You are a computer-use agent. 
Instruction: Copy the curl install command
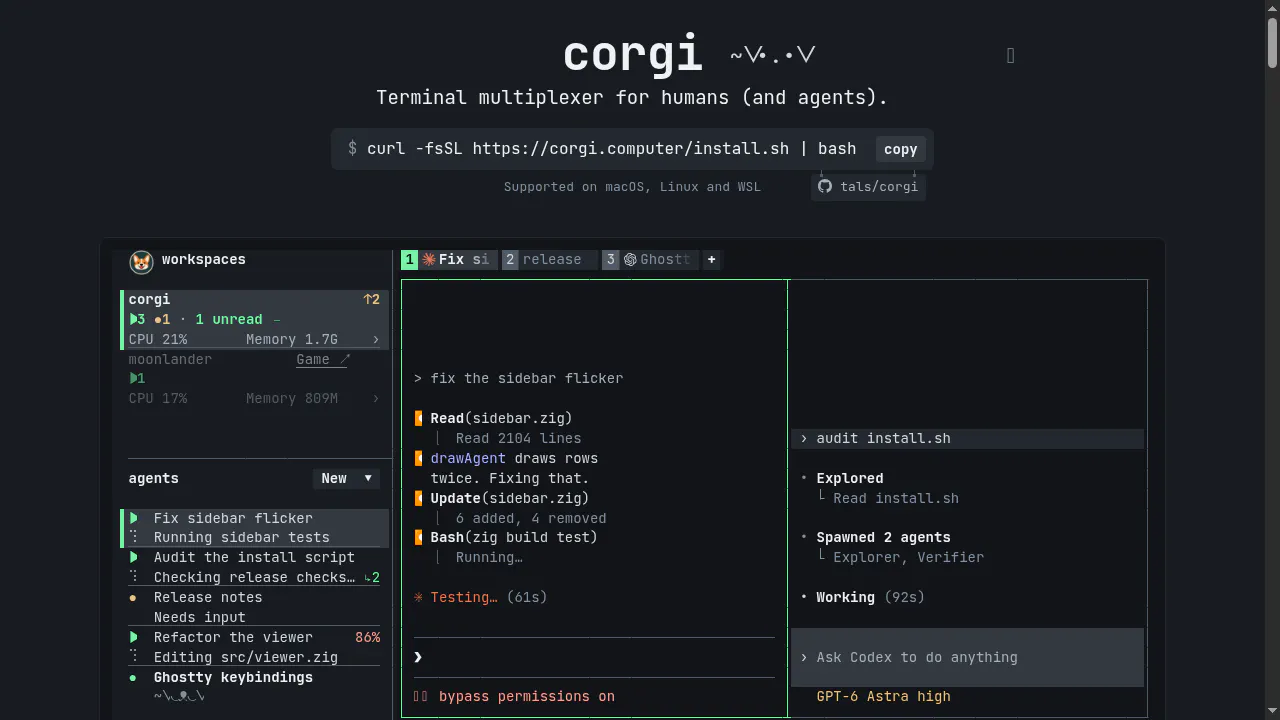pos(900,149)
